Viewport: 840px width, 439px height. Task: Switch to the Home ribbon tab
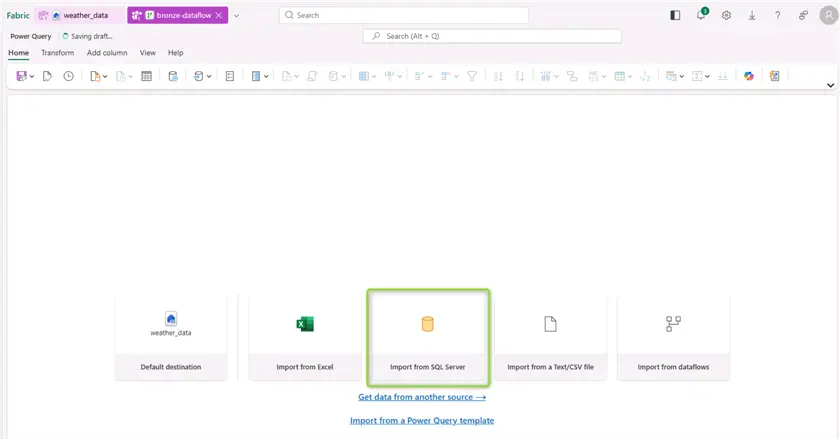(x=18, y=53)
